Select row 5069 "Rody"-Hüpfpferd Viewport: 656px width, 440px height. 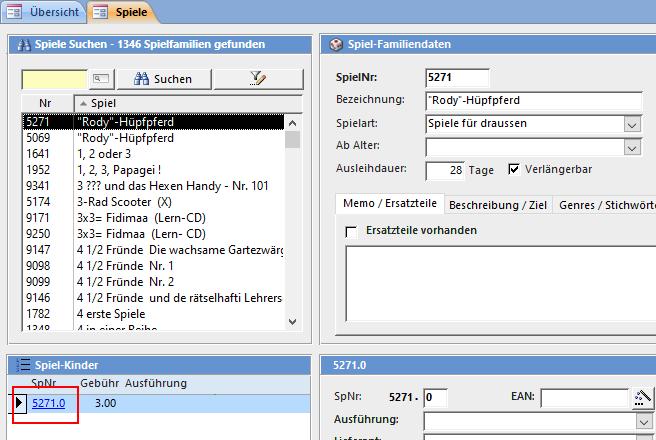[x=154, y=138]
